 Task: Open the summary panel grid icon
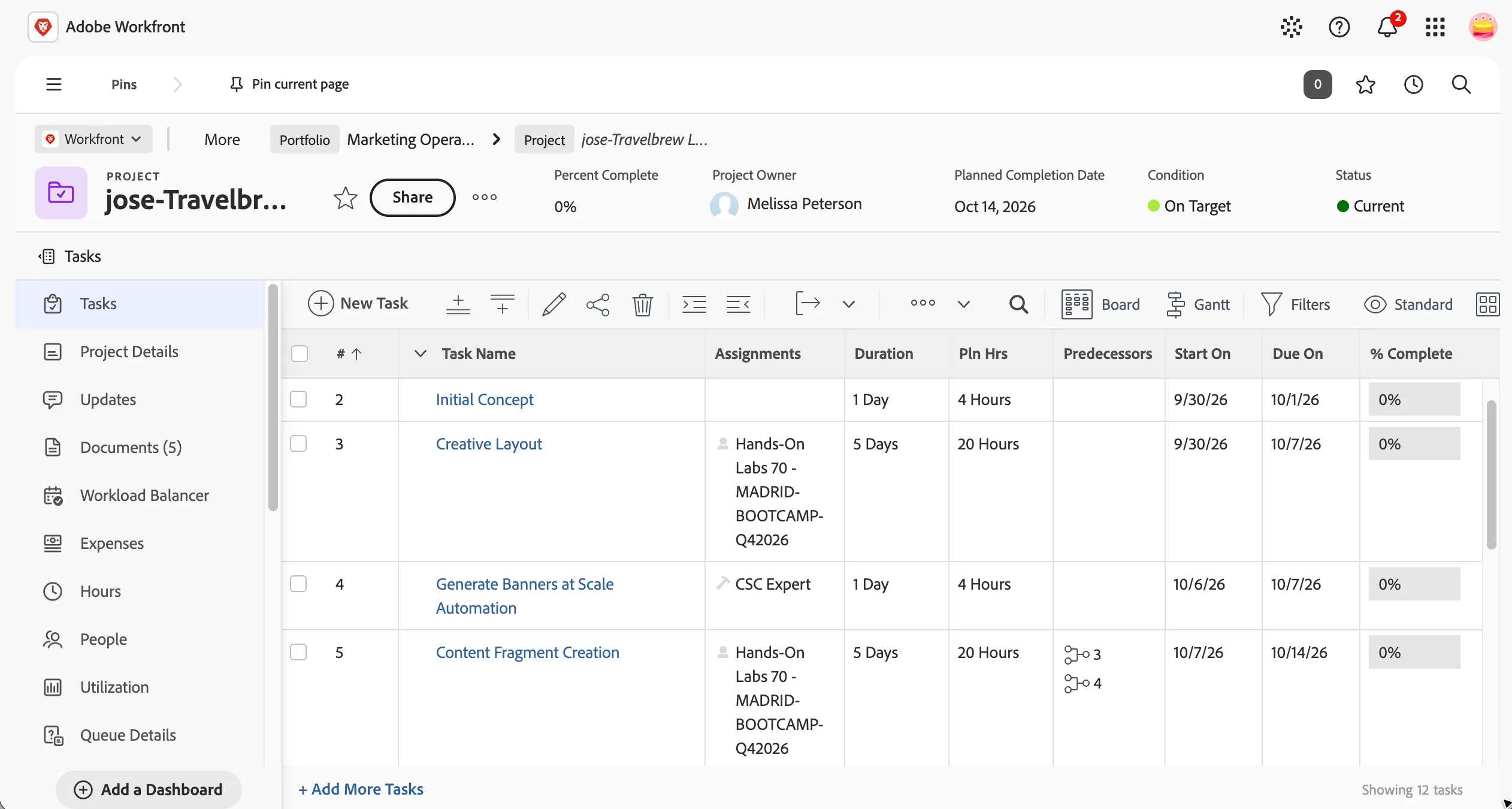(x=1487, y=304)
